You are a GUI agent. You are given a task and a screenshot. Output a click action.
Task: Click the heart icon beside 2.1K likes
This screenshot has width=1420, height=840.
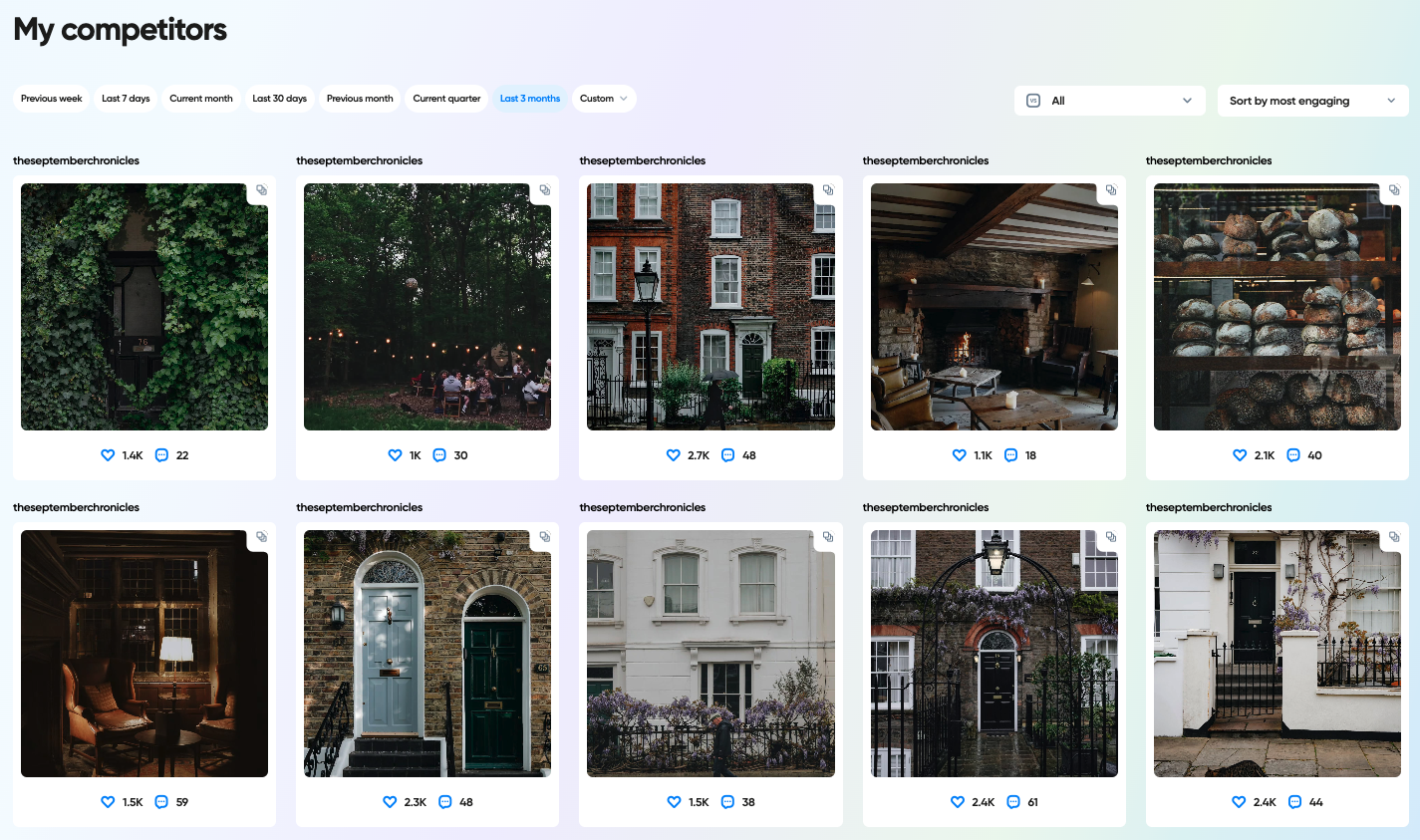1240,455
